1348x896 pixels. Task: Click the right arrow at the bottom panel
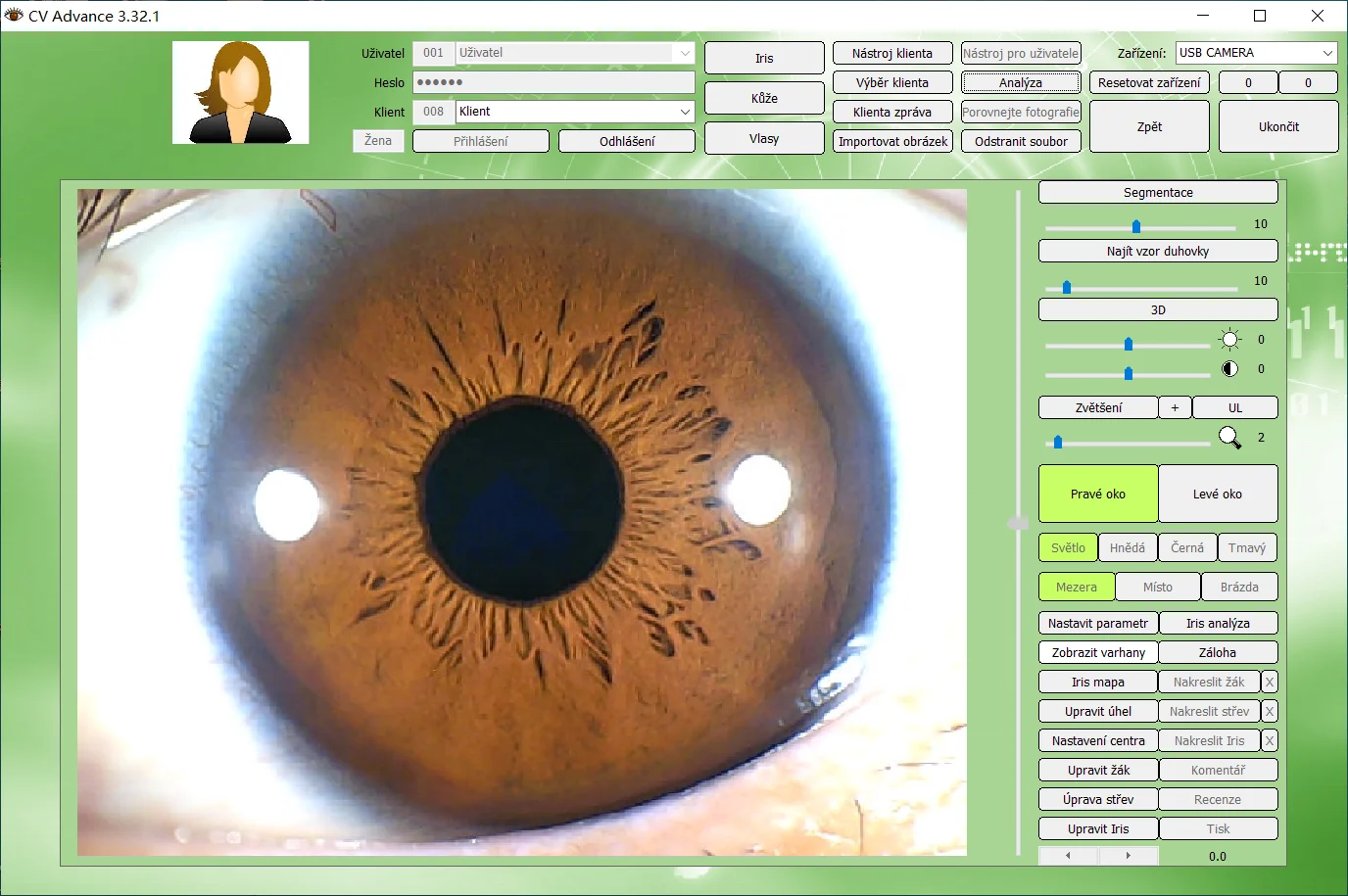tap(1130, 854)
